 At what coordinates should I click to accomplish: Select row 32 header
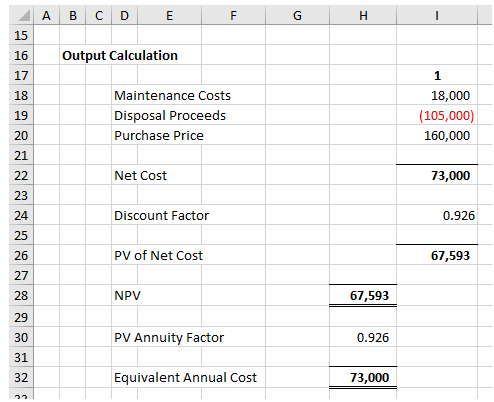tap(21, 377)
